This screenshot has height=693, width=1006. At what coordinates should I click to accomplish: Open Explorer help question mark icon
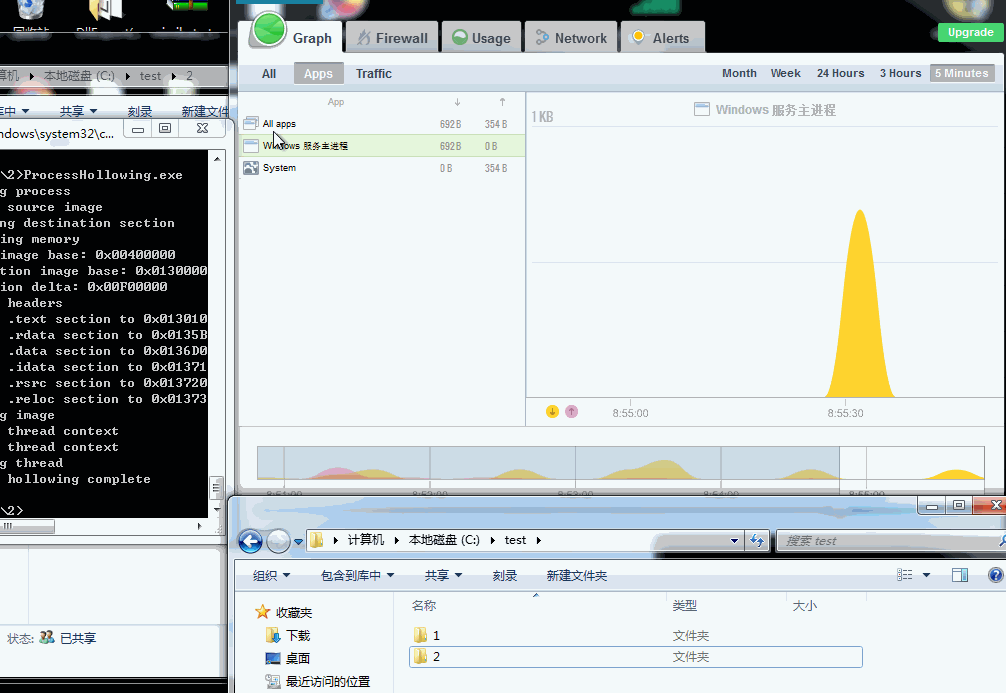point(995,575)
